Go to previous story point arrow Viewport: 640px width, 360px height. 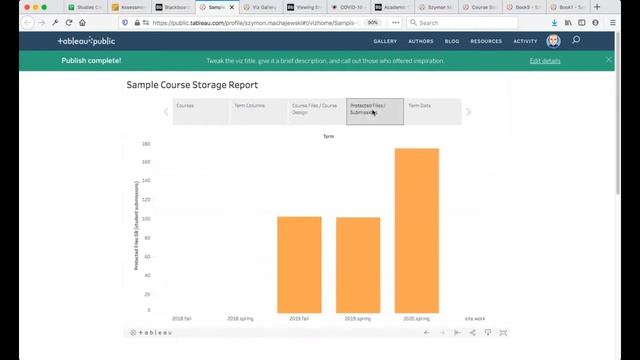click(x=166, y=112)
